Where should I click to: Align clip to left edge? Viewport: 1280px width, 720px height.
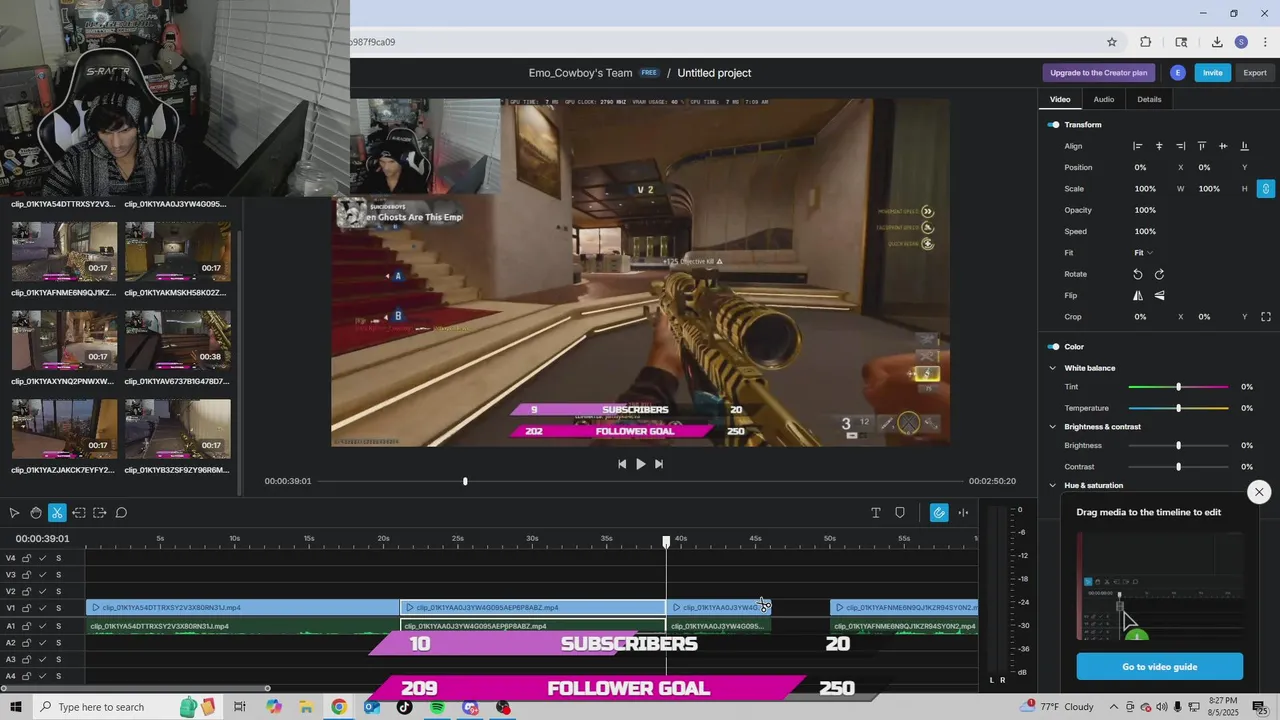(x=1138, y=146)
